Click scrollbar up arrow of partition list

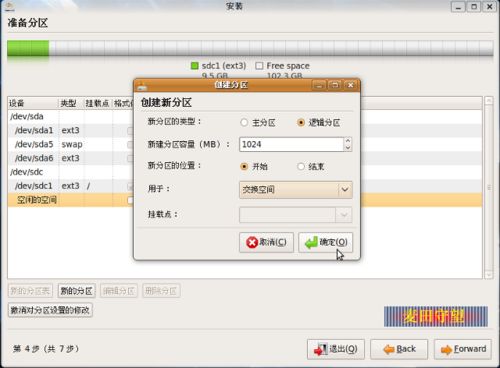(x=489, y=100)
